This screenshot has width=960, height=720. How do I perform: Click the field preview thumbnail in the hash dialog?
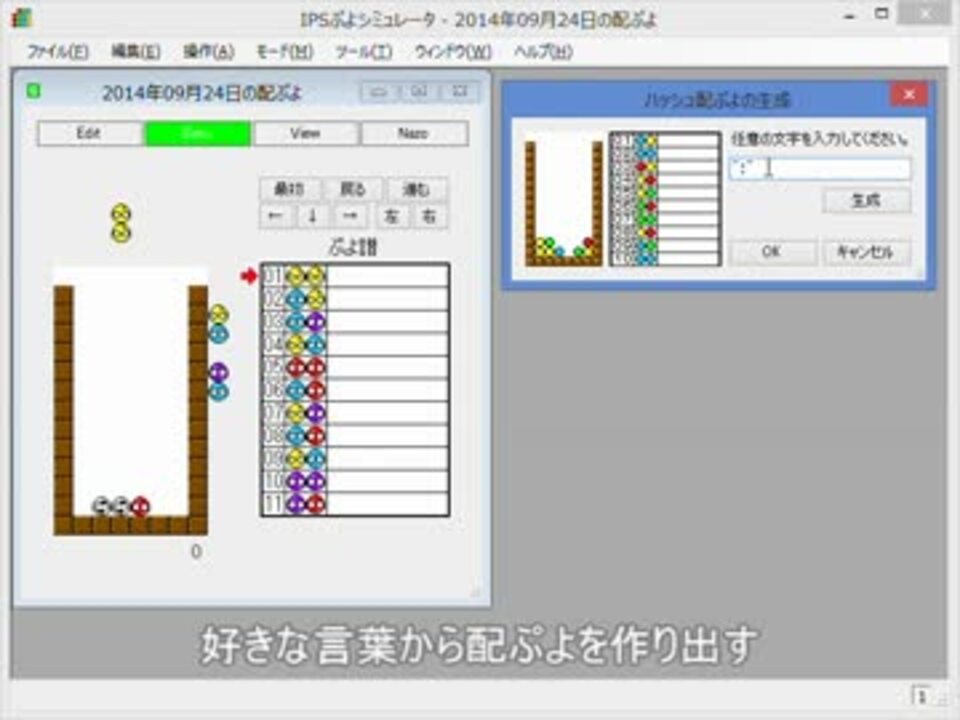click(563, 200)
